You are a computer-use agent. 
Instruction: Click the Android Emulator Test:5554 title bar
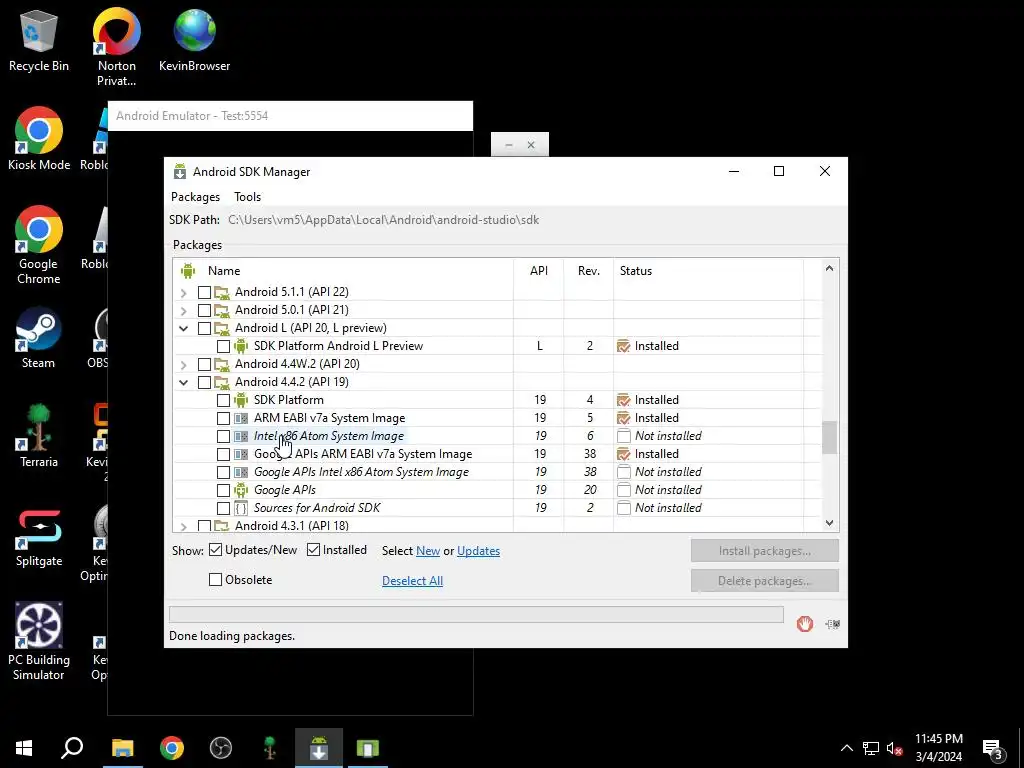[290, 116]
